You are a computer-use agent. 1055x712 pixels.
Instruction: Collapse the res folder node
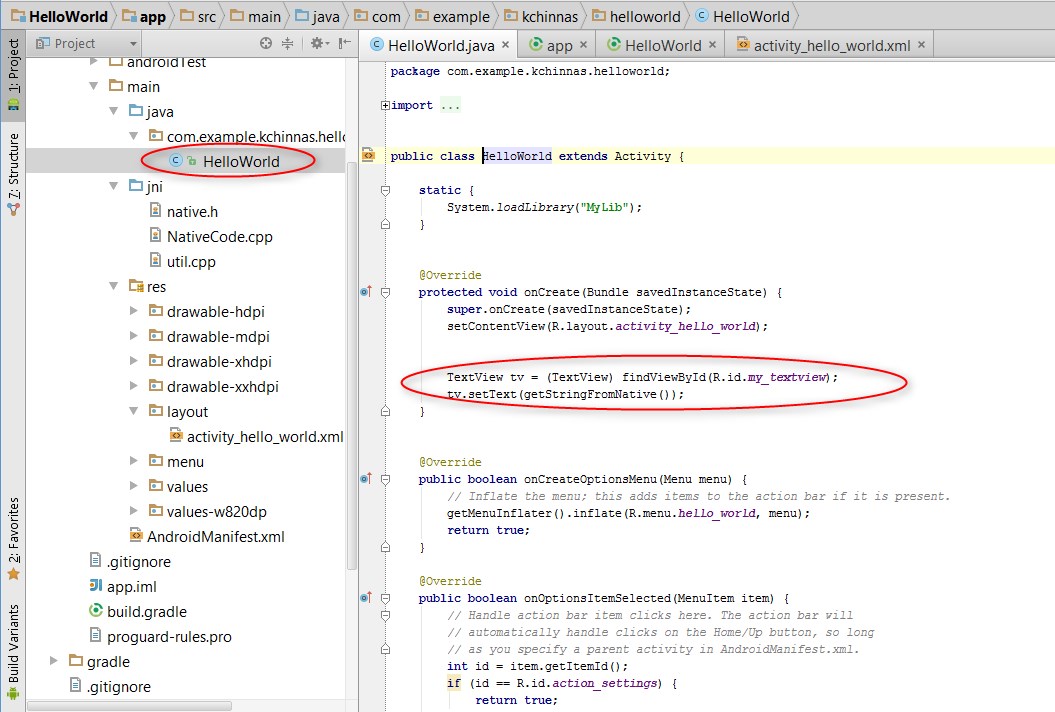point(114,286)
